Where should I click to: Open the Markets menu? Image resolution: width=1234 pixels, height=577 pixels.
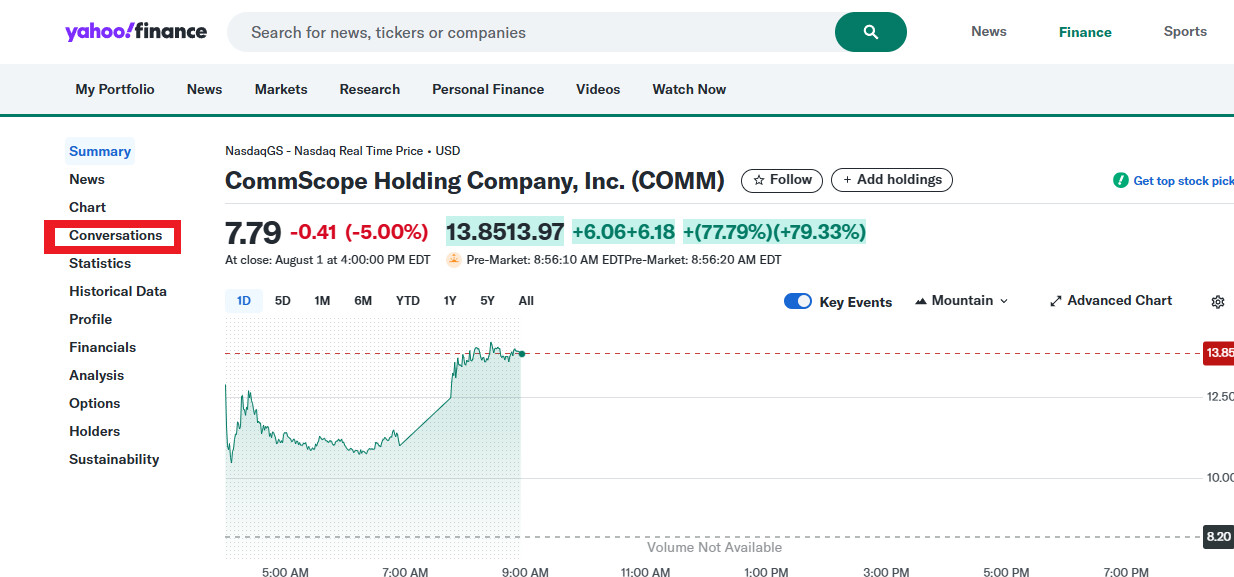tap(281, 89)
